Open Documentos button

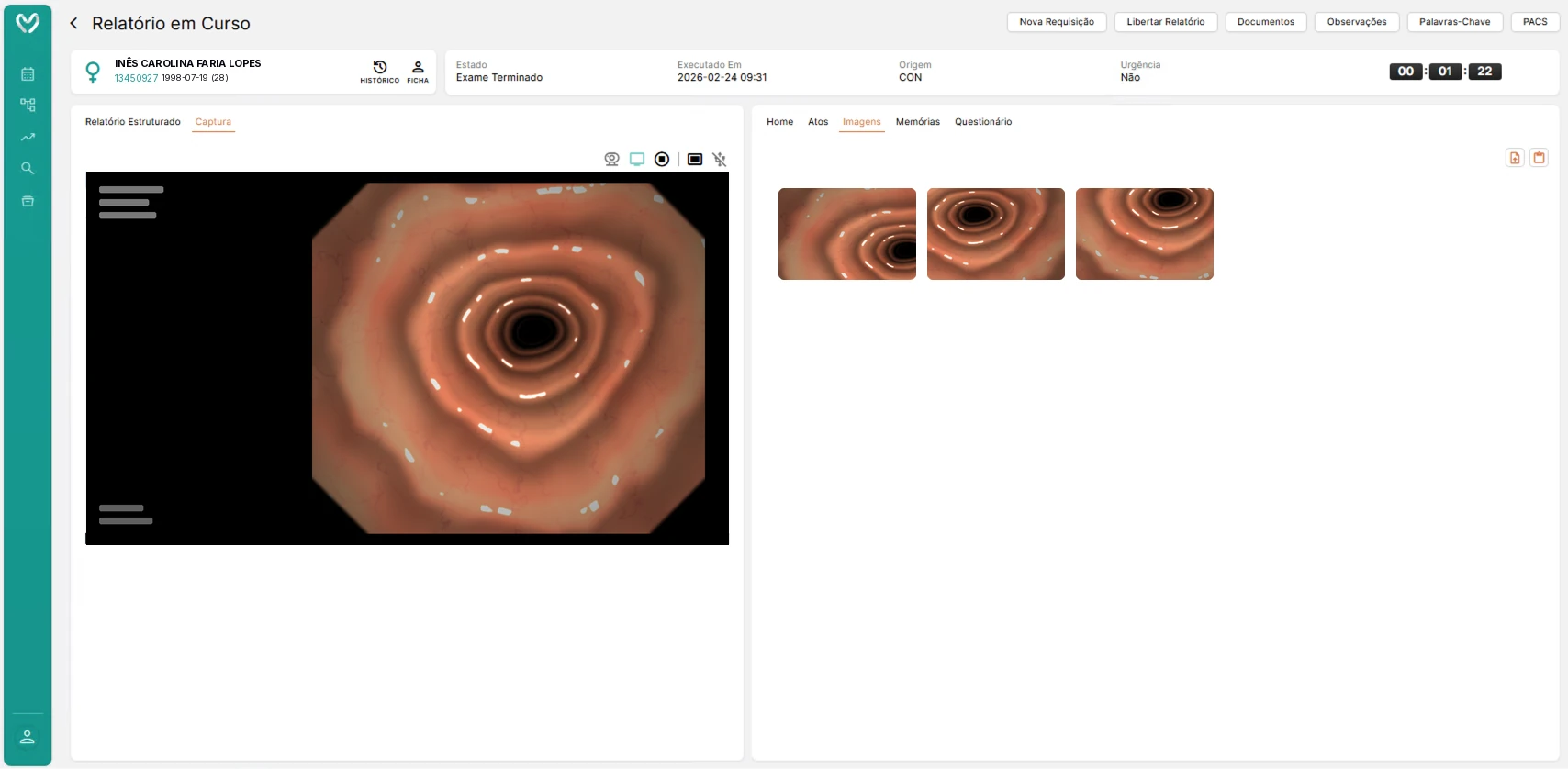(1266, 22)
